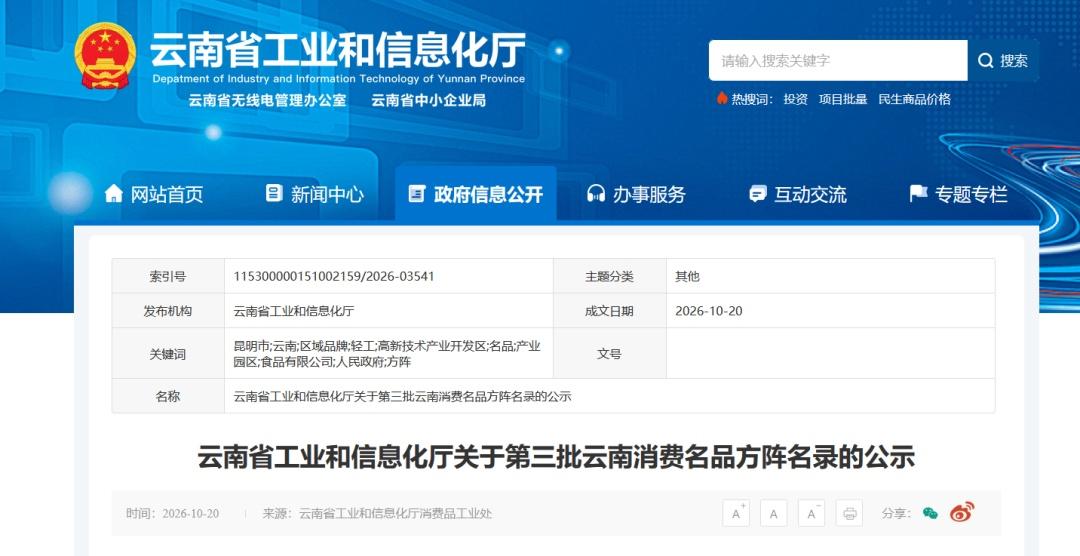Click 发布机构 value 云南省工业和信息化厅
Viewport: 1080px width, 556px height.
294,311
